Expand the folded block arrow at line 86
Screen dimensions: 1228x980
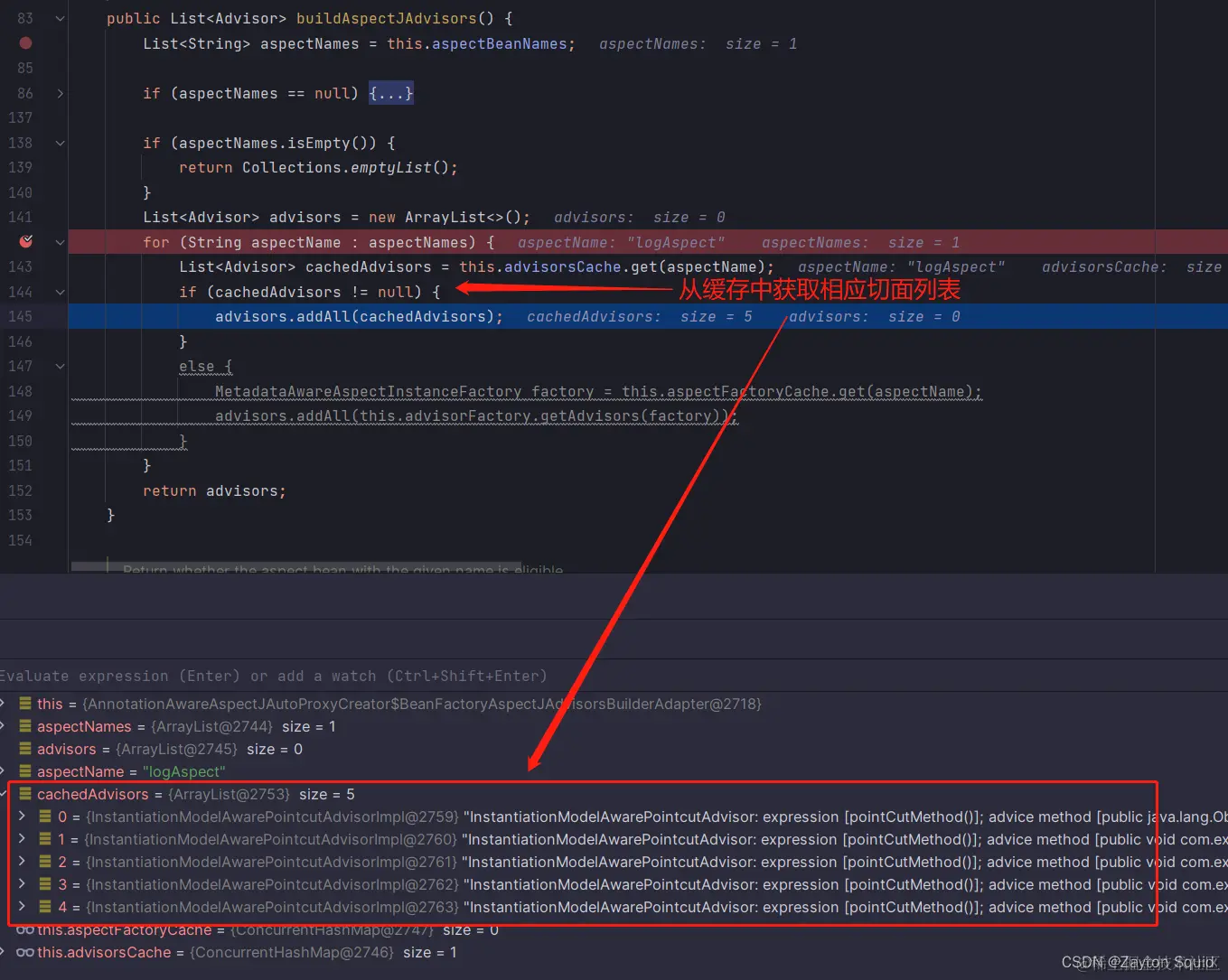[60, 93]
